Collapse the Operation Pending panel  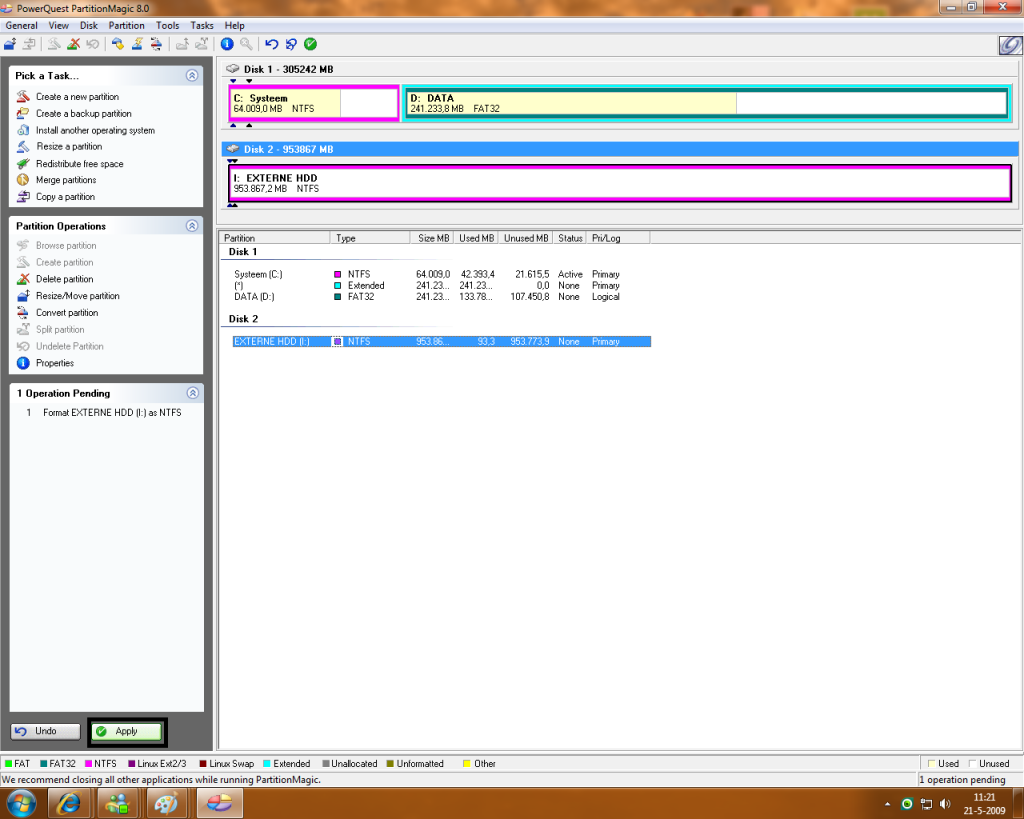192,393
